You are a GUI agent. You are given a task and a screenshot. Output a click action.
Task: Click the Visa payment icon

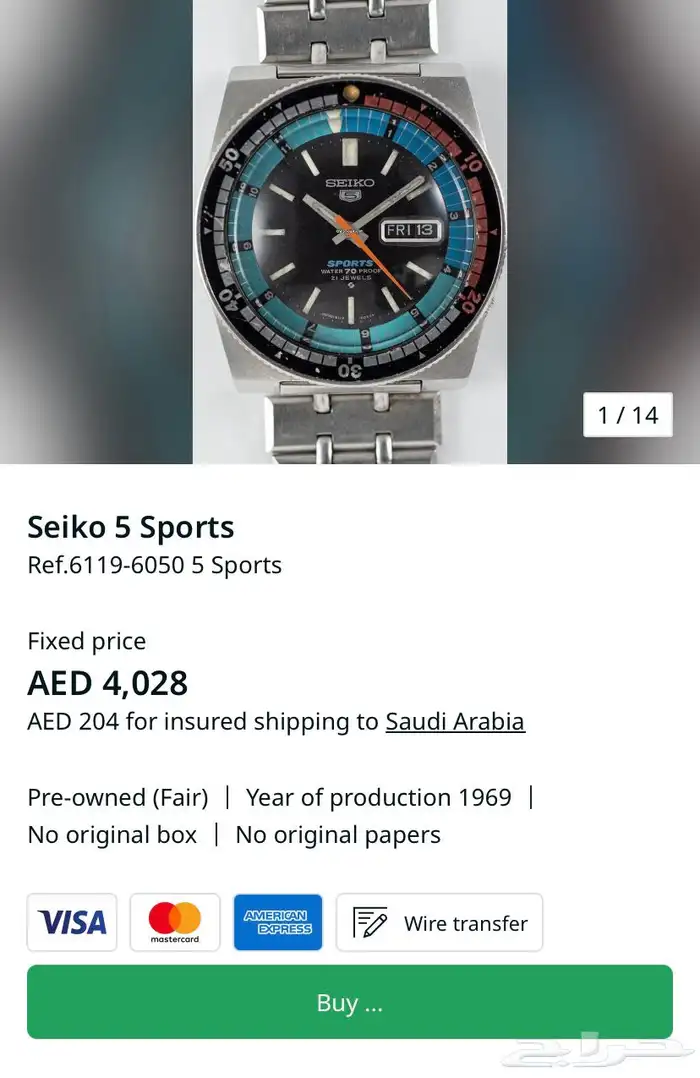pyautogui.click(x=72, y=922)
